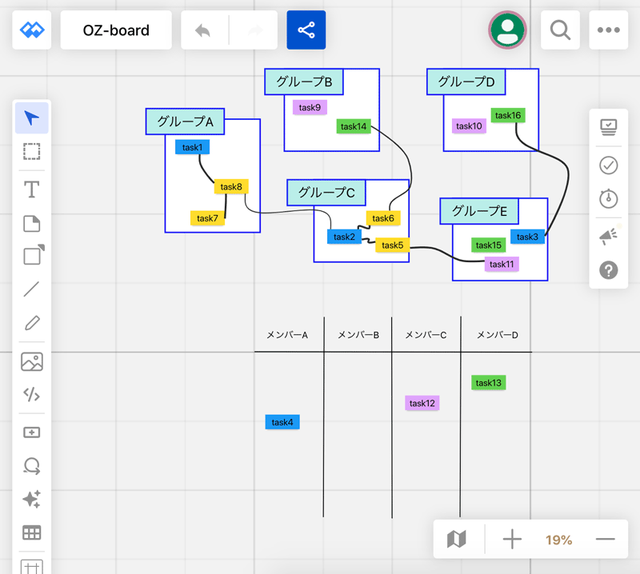Insert a table from sidebar
The image size is (640, 574).
32,533
